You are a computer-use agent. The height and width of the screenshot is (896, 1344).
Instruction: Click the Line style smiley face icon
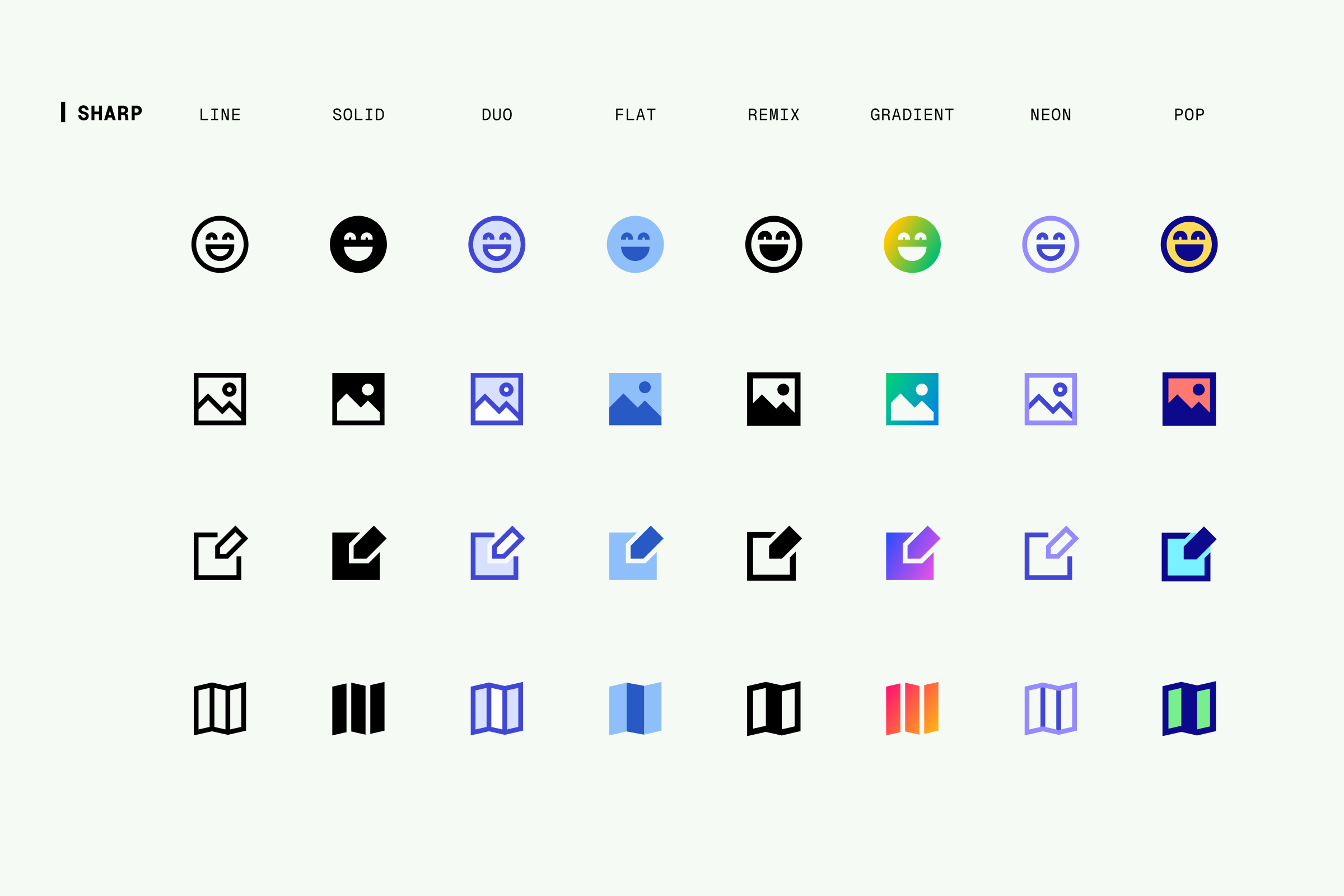pos(220,245)
